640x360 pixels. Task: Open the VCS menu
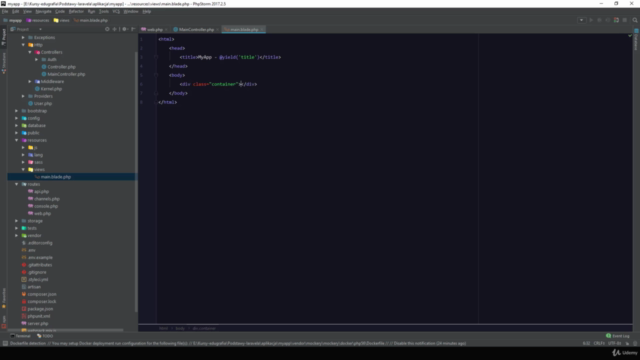tap(116, 11)
